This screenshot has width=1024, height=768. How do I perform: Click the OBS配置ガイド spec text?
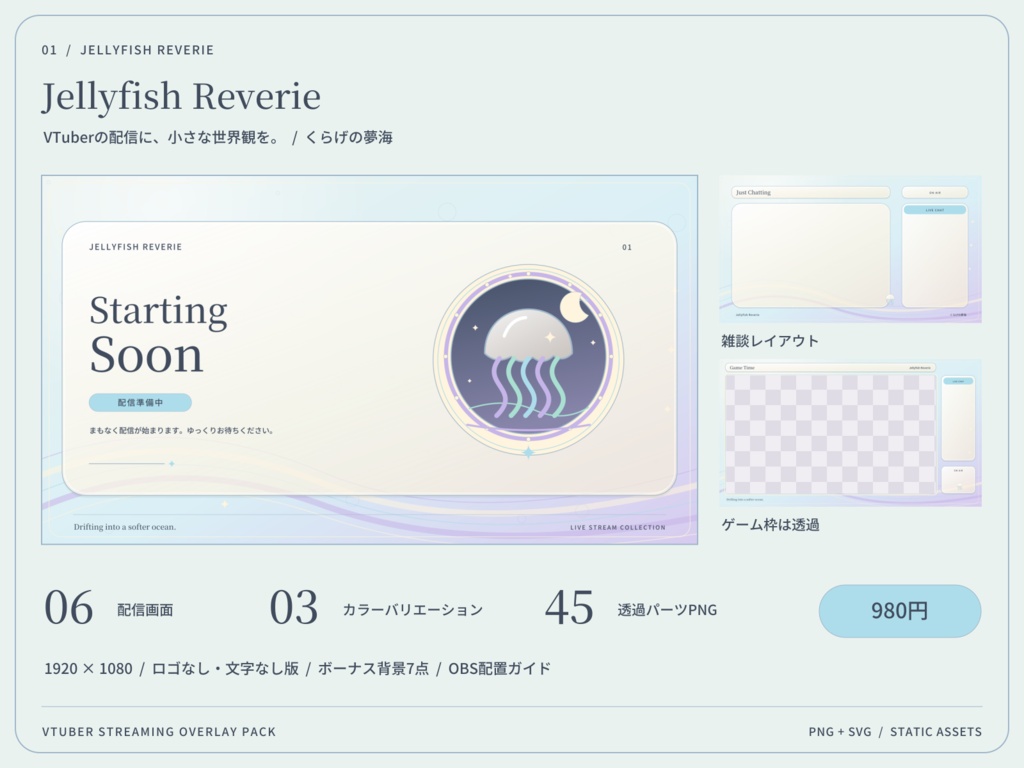500,669
